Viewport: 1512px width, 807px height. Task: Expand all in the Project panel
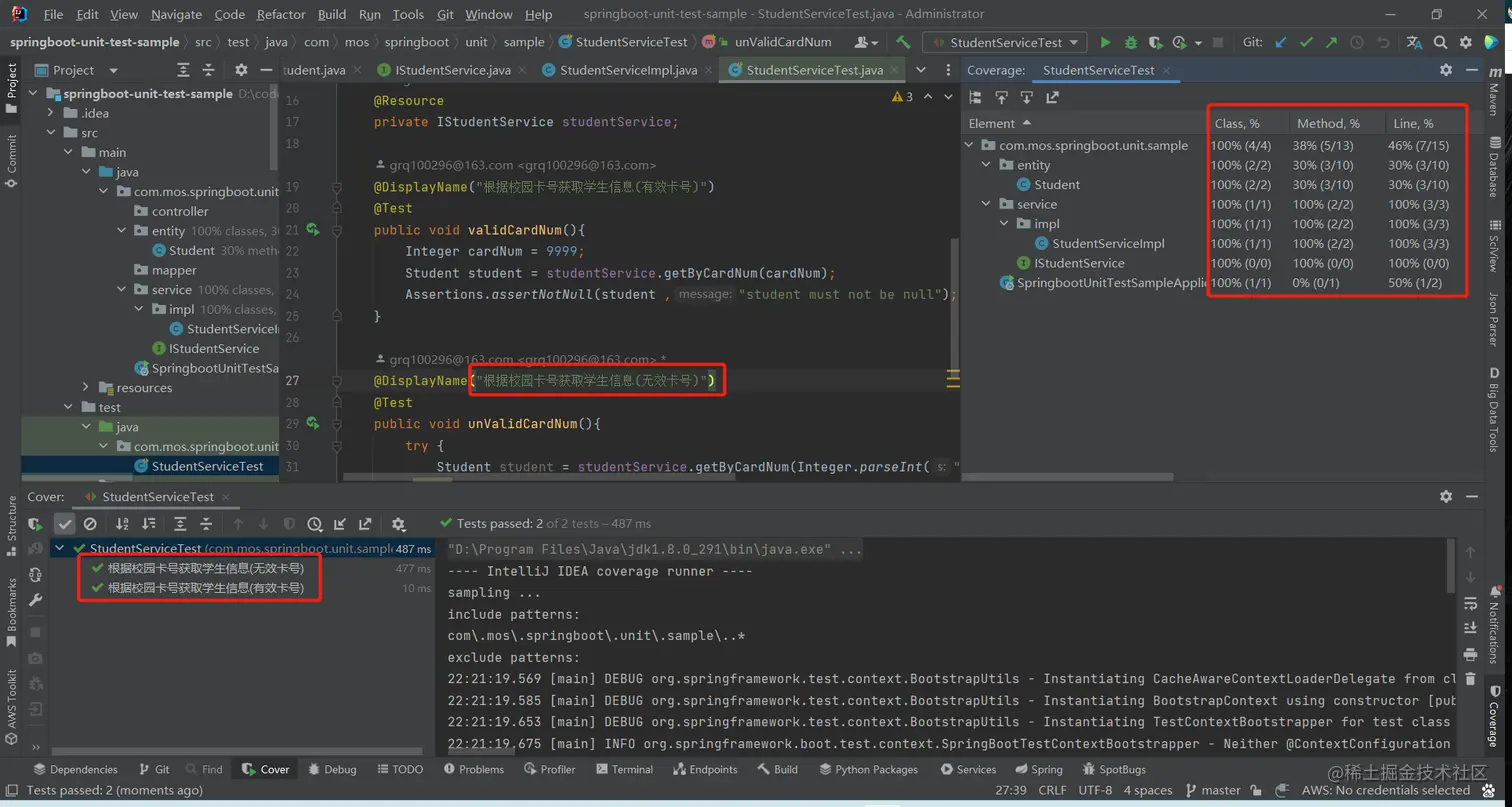point(182,70)
